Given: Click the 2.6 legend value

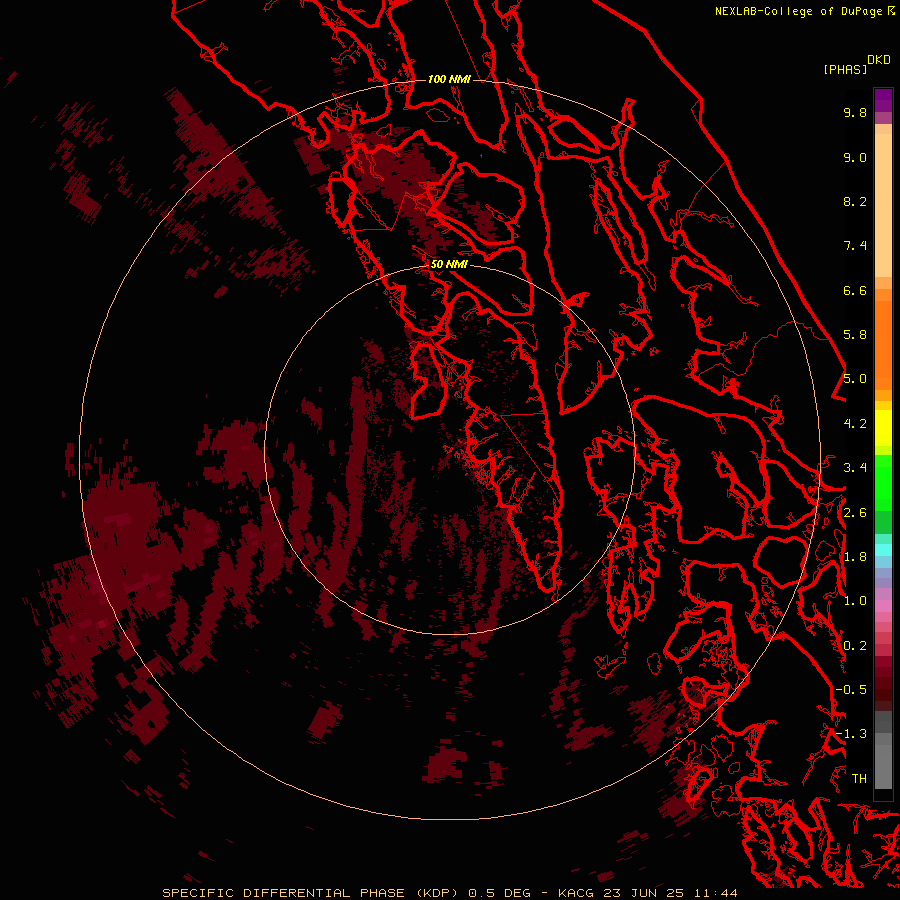Looking at the screenshot, I should [855, 513].
